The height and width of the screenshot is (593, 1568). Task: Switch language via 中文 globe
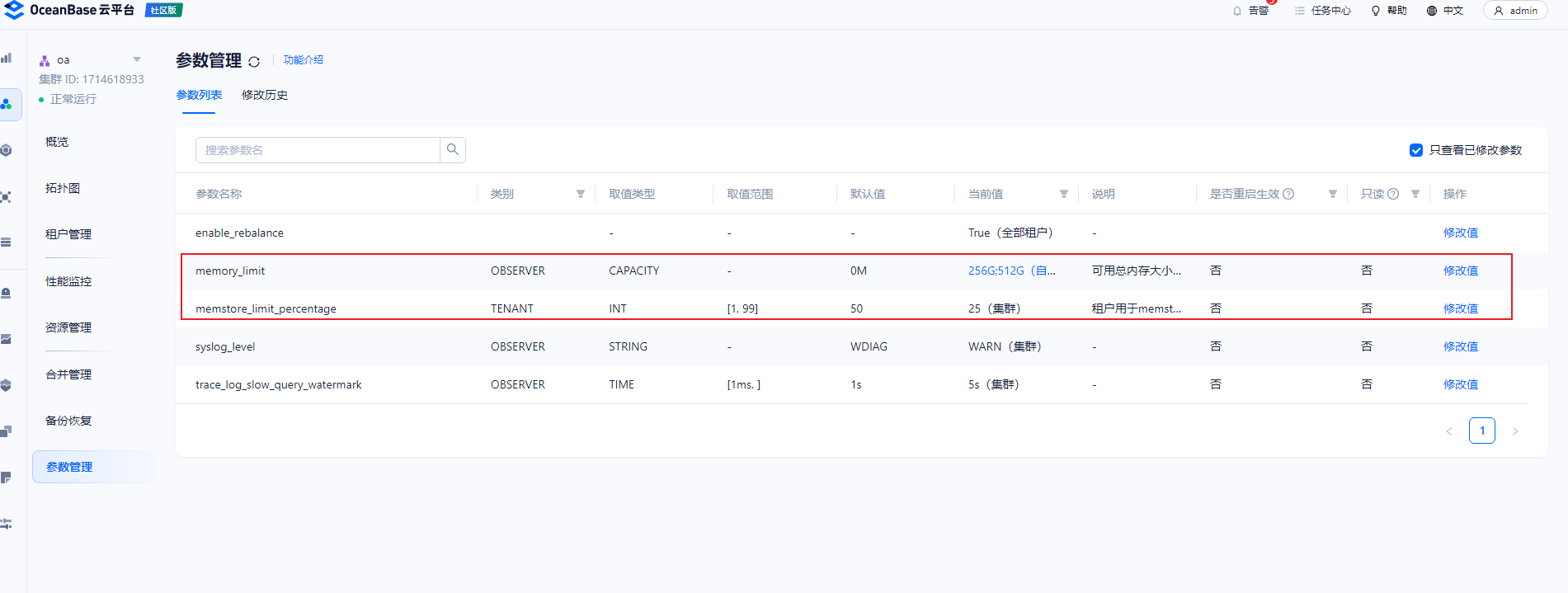pyautogui.click(x=1445, y=11)
